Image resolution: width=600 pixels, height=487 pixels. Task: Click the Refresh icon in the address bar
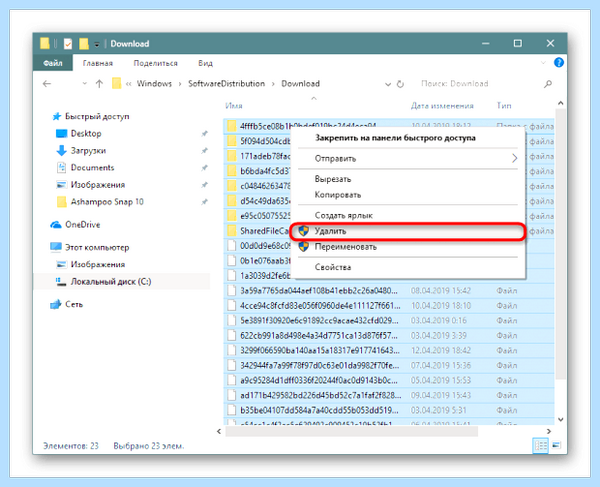(400, 84)
